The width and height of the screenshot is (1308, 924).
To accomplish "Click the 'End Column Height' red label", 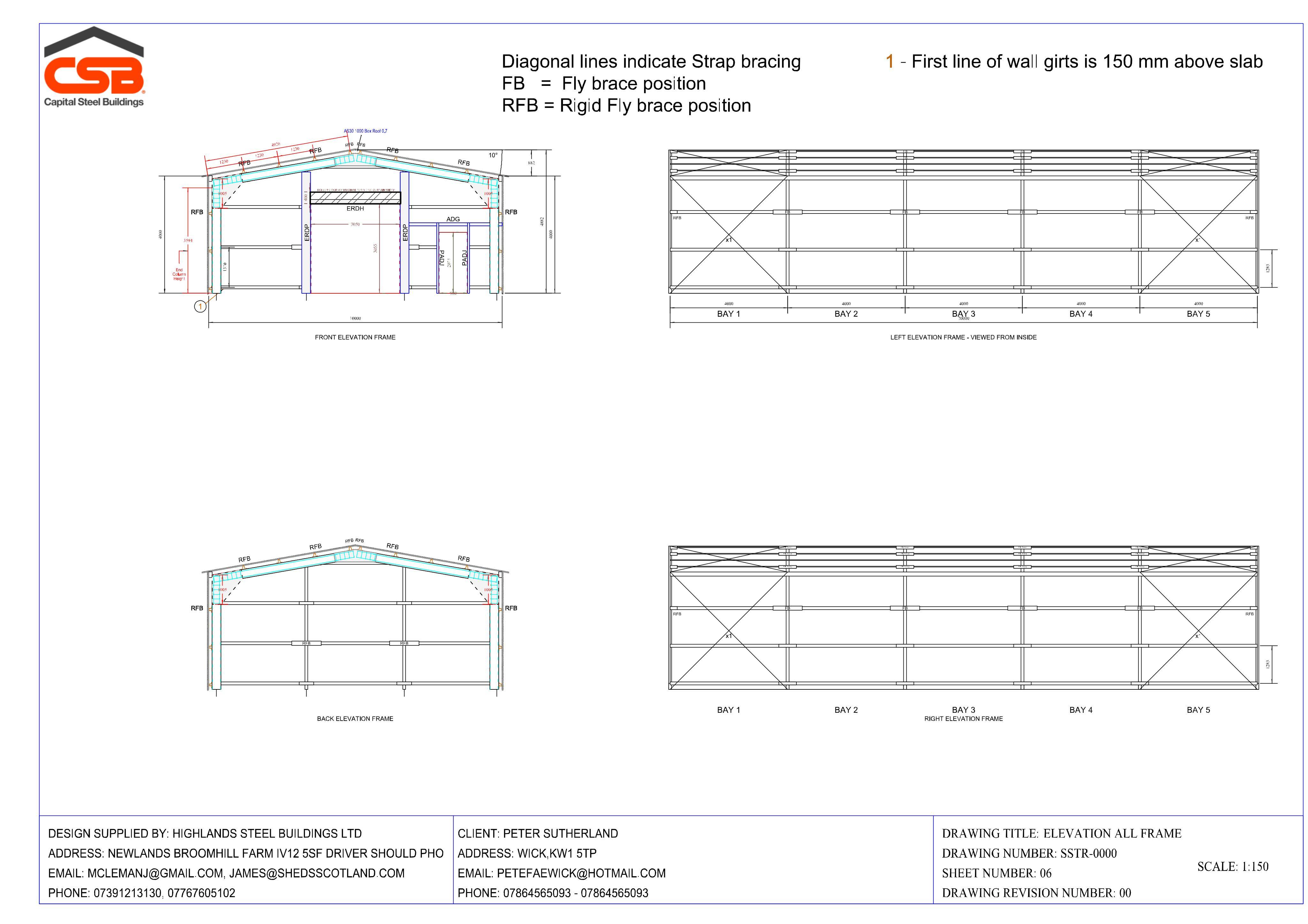I will (179, 274).
